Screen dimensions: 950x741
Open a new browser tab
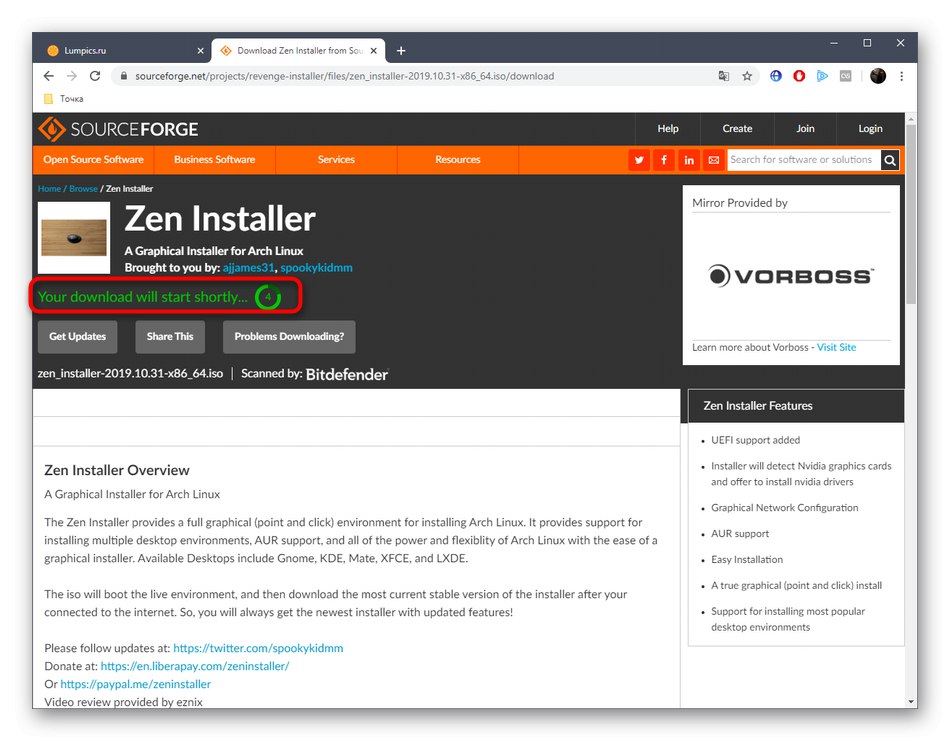click(401, 51)
